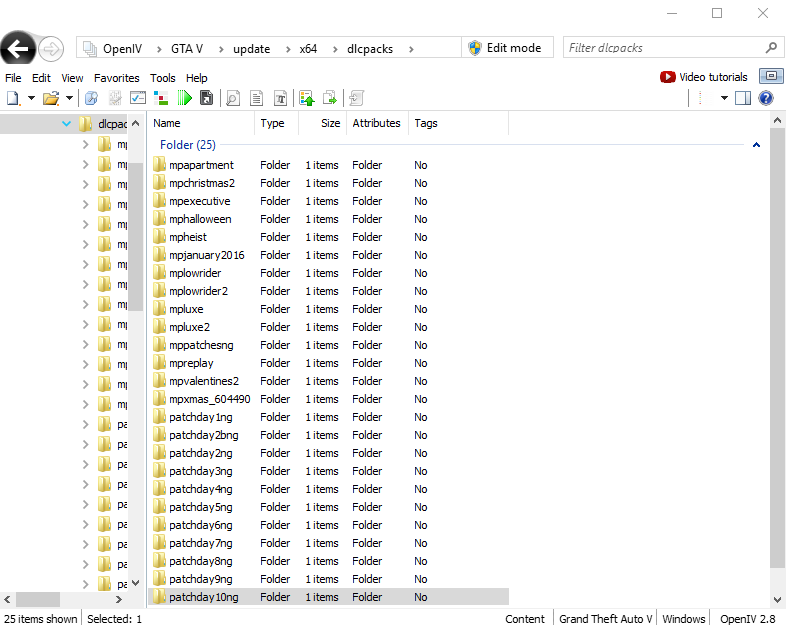The image size is (786, 628).
Task: Click the window checkmark toolbar icon
Action: [x=138, y=98]
